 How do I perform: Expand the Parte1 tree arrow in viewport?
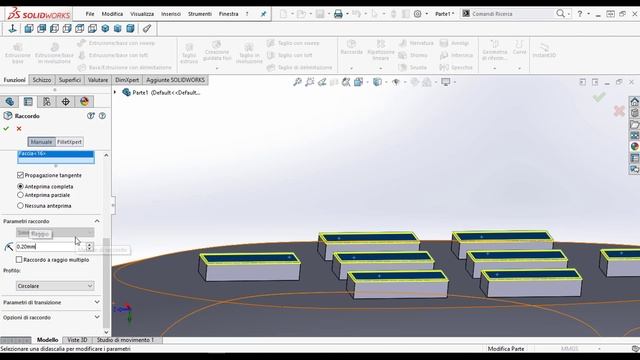[x=115, y=92]
